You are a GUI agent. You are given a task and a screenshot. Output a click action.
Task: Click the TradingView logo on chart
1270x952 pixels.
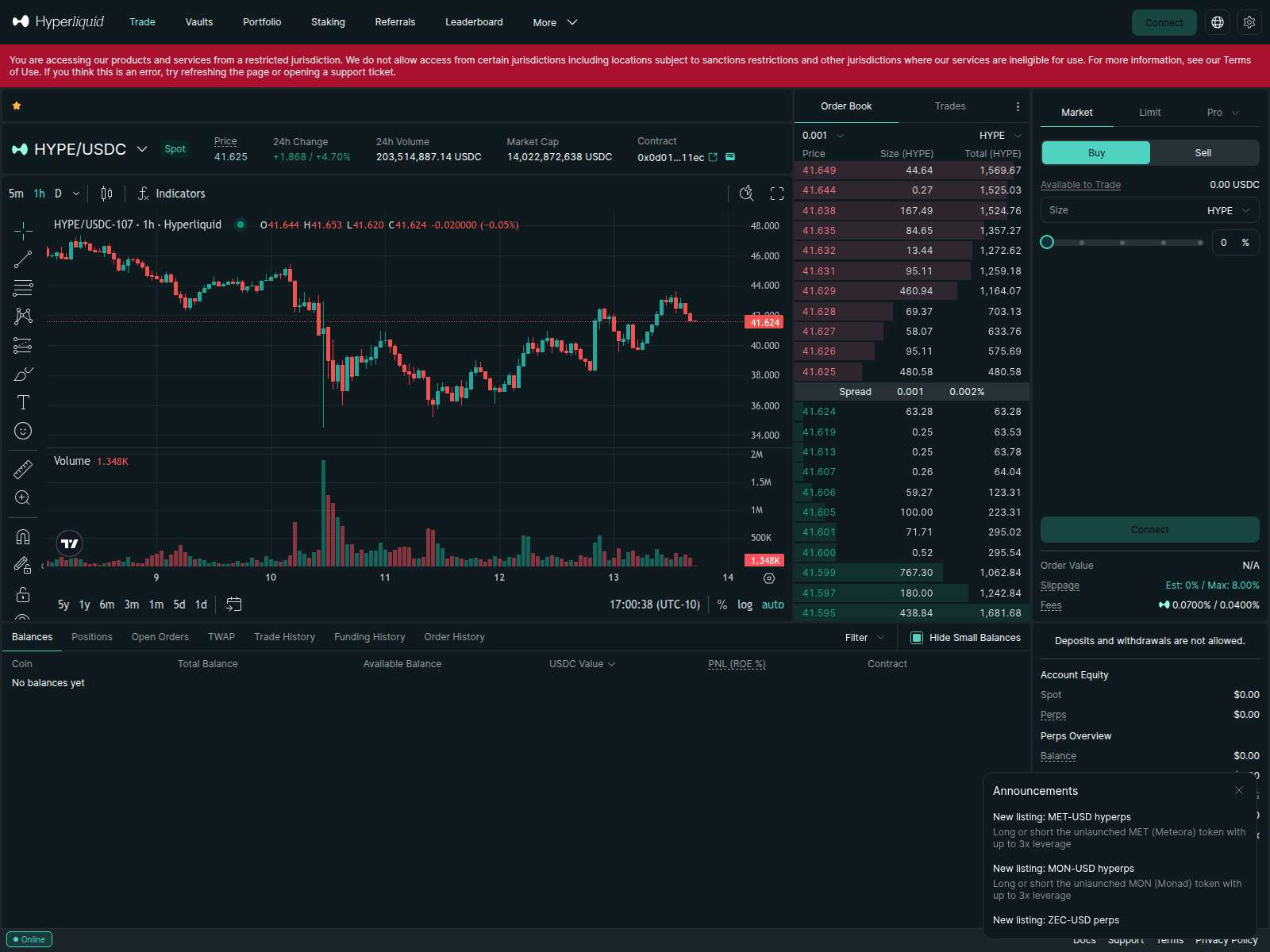click(x=70, y=543)
